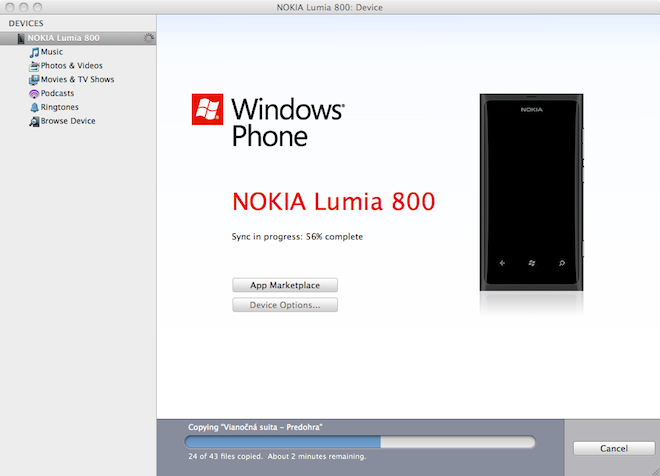Open the Ringtones section
660x476 pixels.
(59, 107)
